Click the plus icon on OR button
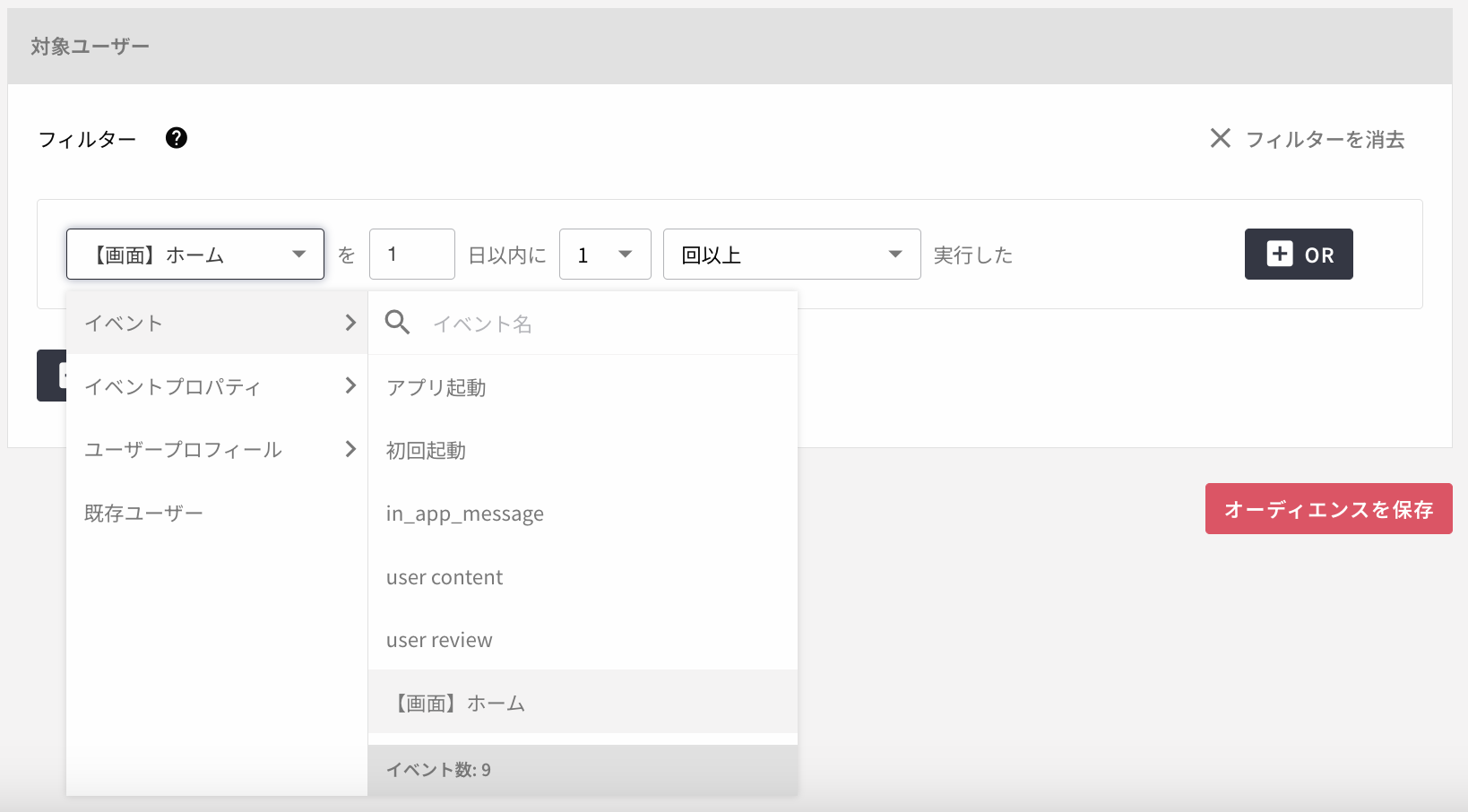 pyautogui.click(x=1280, y=254)
